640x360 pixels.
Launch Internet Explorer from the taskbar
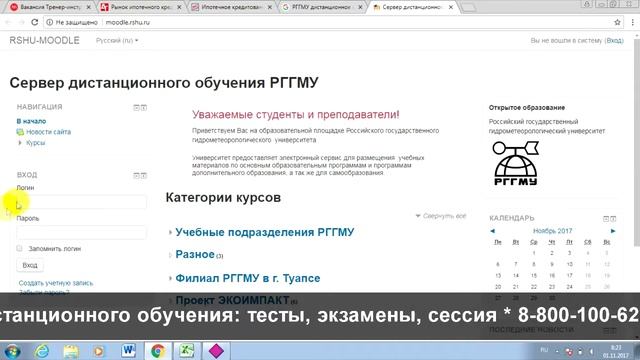click(42, 351)
